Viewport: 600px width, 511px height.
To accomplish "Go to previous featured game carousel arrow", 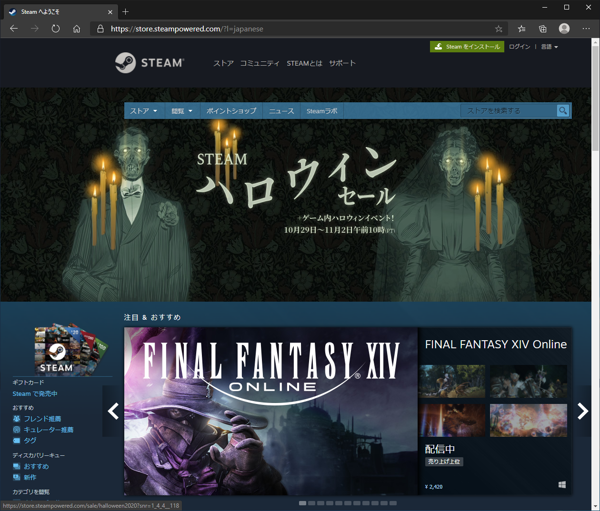I will tap(113, 411).
